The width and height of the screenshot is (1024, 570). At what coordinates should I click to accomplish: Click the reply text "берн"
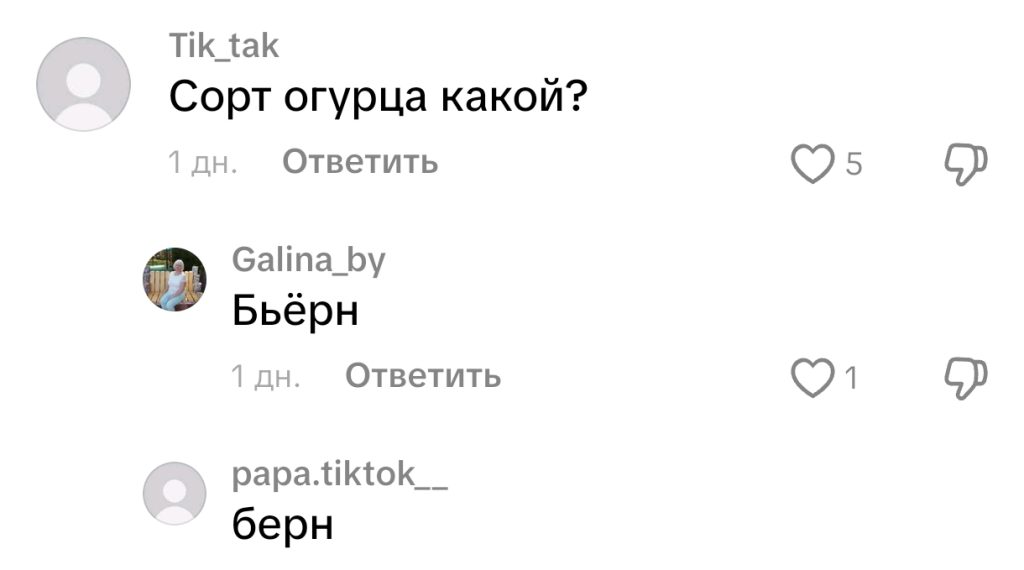pos(282,526)
